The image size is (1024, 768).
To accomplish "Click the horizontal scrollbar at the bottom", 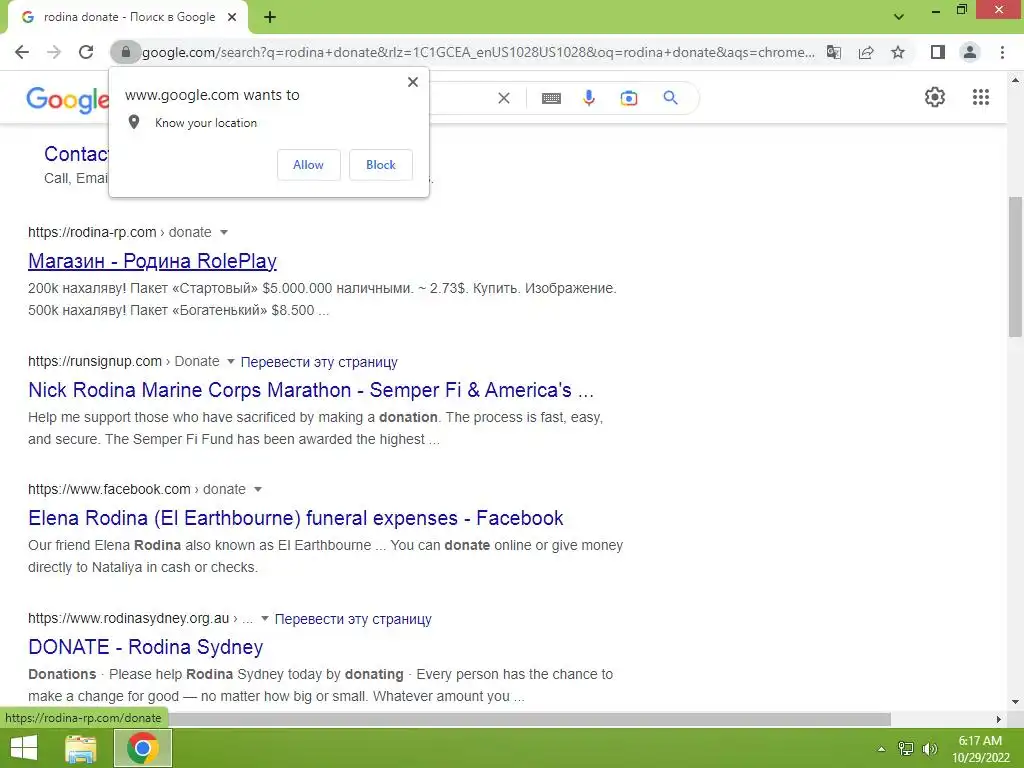I will click(x=528, y=719).
